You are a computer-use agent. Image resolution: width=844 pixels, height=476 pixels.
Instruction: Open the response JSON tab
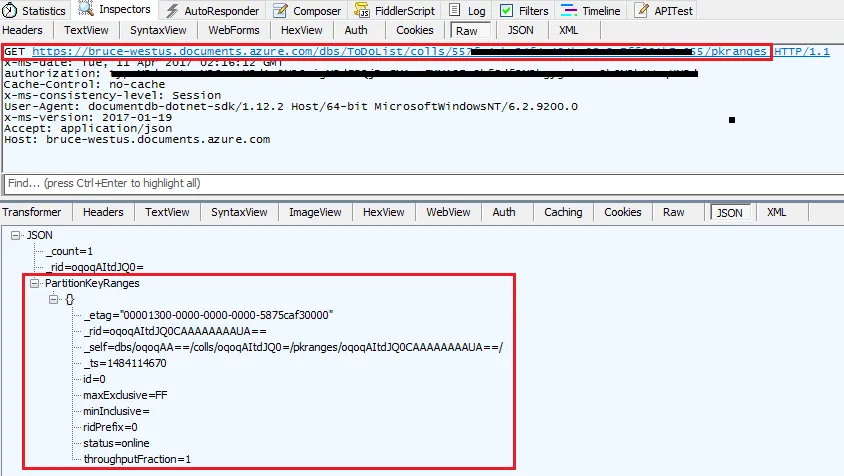(729, 213)
